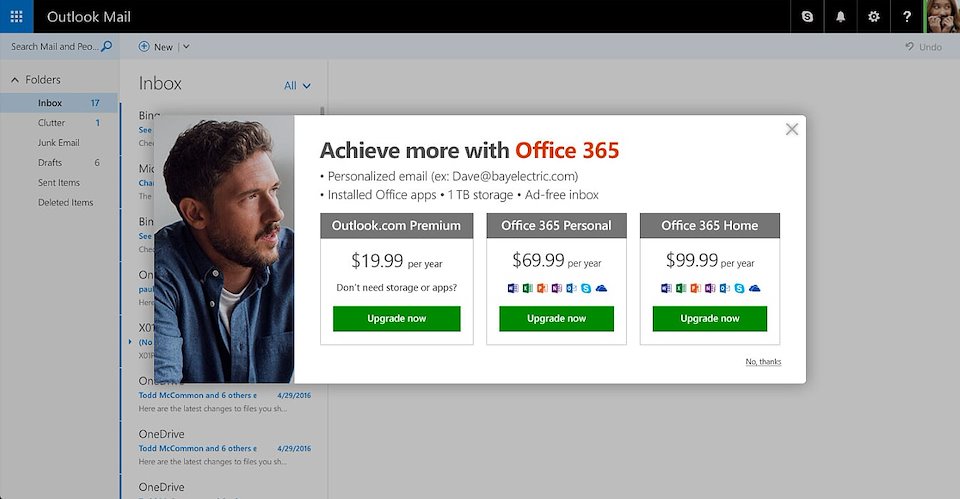The width and height of the screenshot is (960, 499).
Task: Upgrade now to Office 365 Personal
Action: point(556,318)
